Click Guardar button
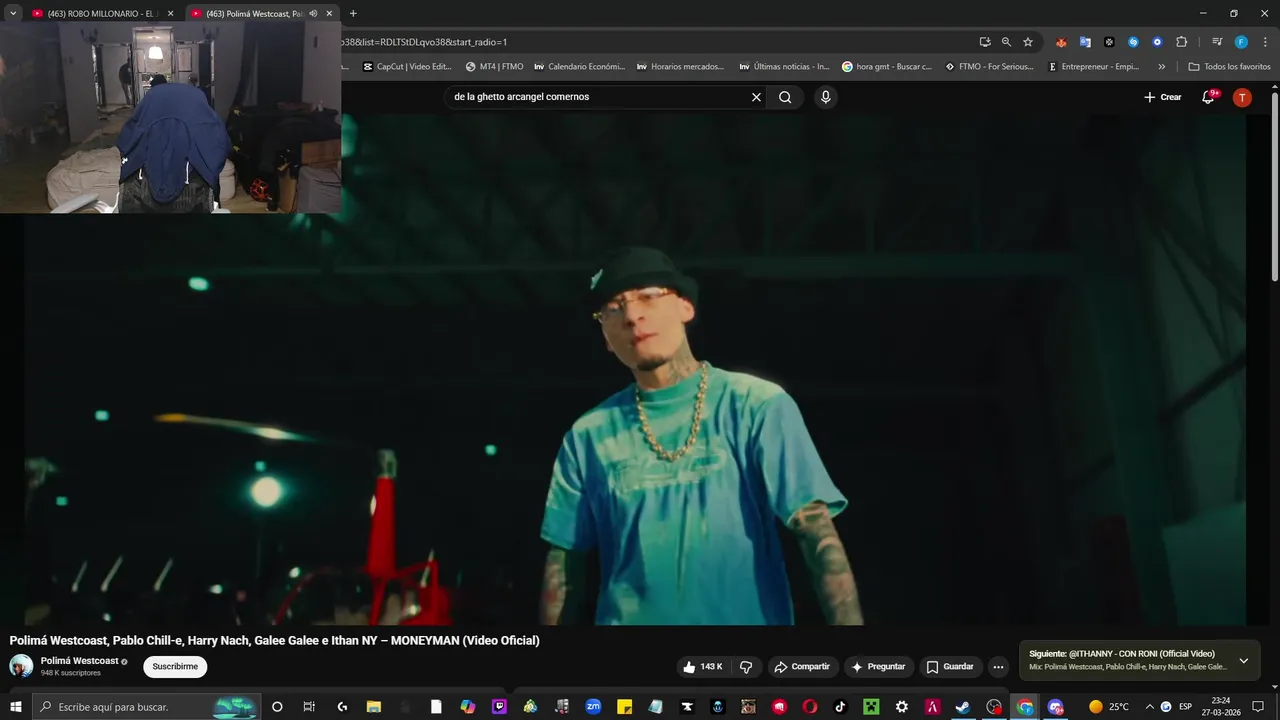This screenshot has width=1280, height=720. 950,667
